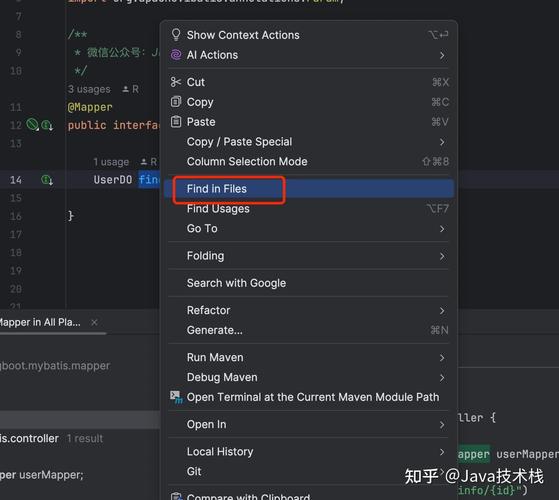The width and height of the screenshot is (559, 500).
Task: Close the Mapper in All Places tab
Action: click(x=94, y=322)
